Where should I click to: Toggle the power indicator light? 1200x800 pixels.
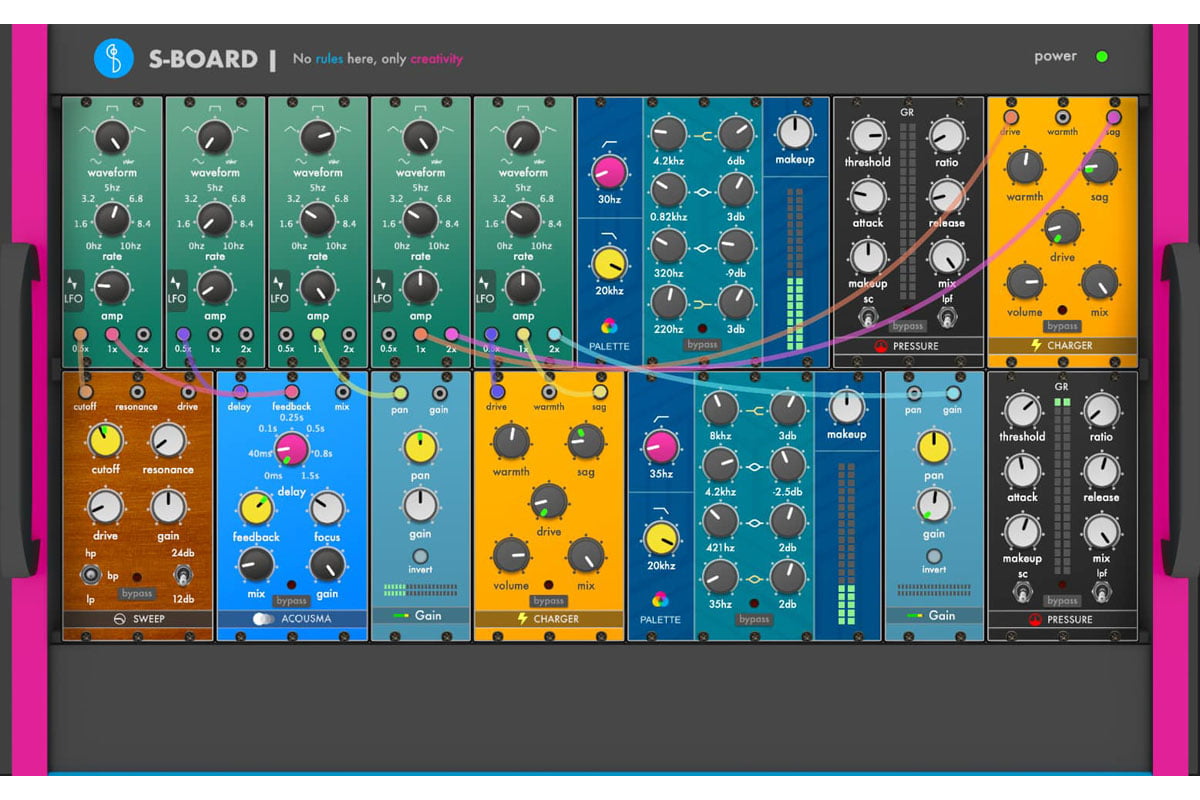(1102, 57)
